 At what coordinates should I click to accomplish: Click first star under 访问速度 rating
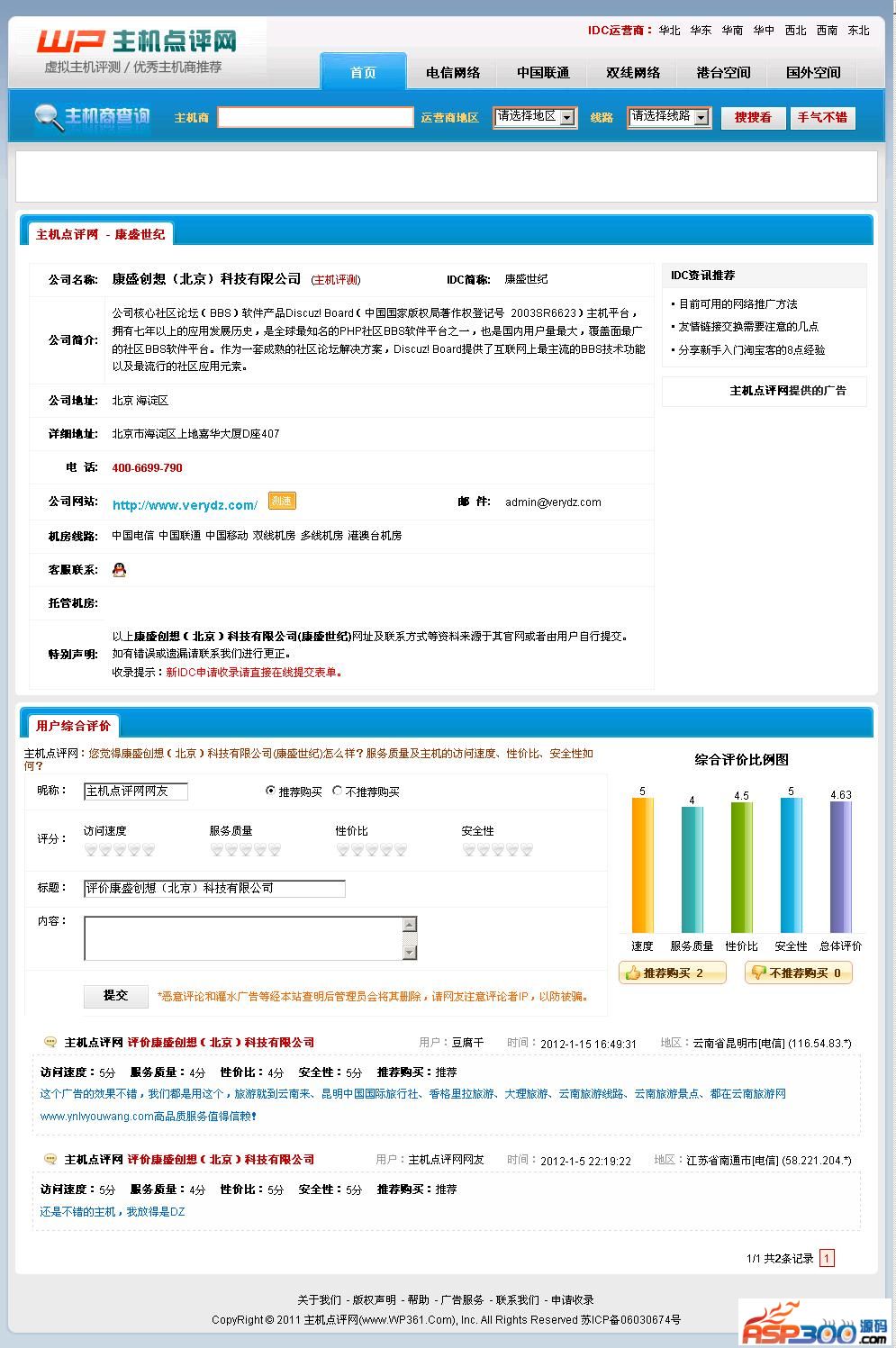tap(90, 849)
